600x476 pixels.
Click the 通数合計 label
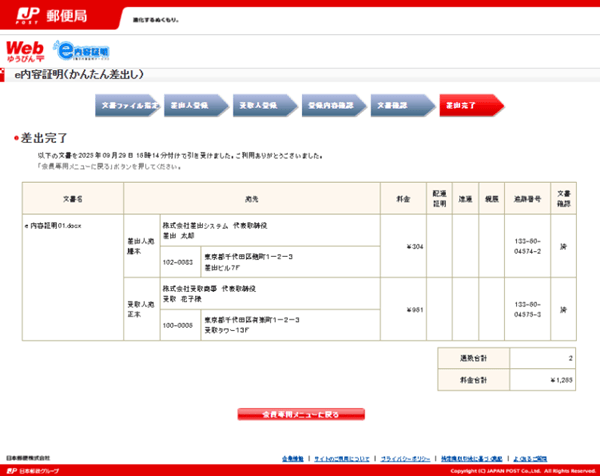point(473,358)
